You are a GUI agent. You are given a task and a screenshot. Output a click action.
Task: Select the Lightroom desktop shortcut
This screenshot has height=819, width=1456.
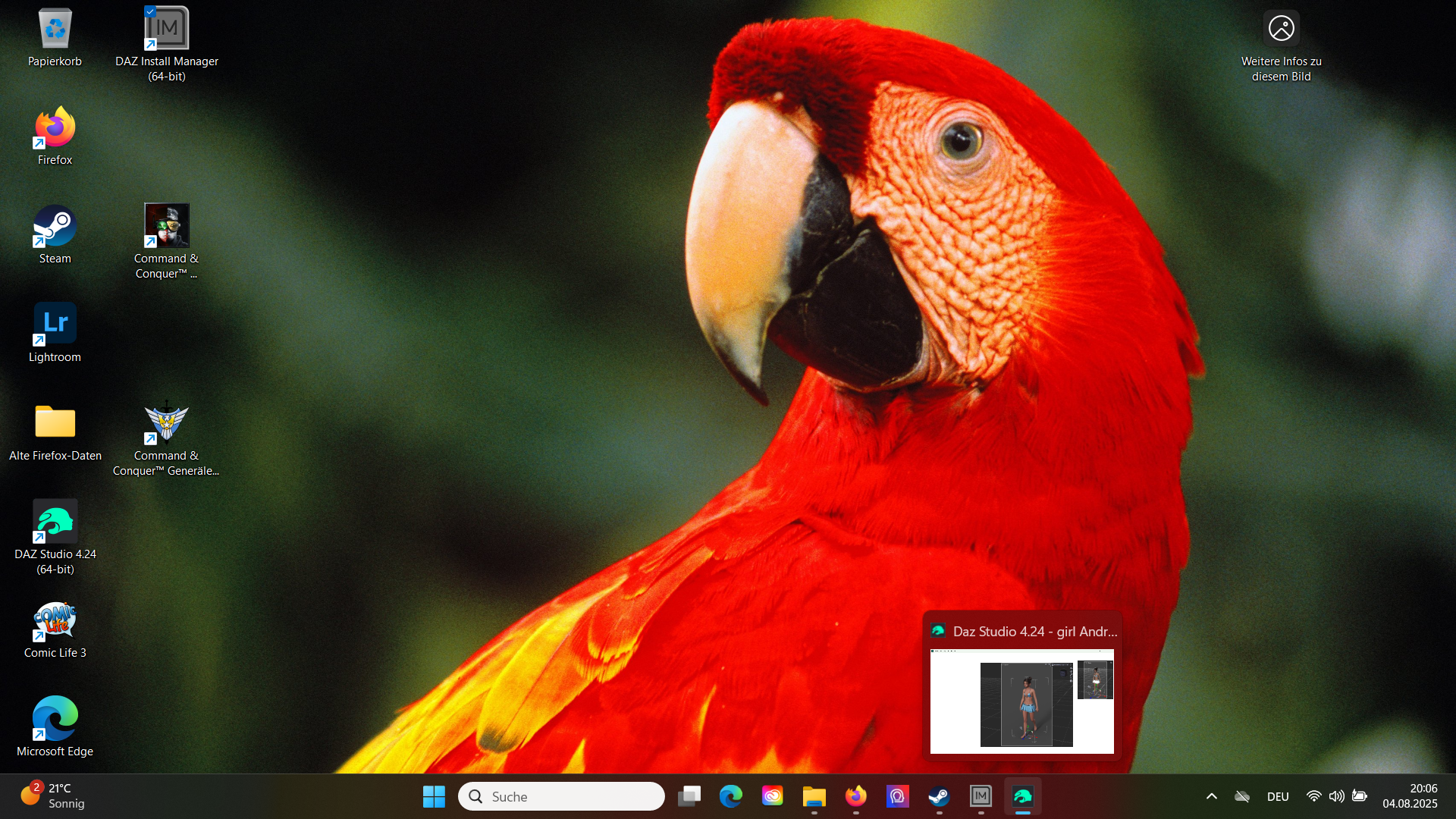55,334
